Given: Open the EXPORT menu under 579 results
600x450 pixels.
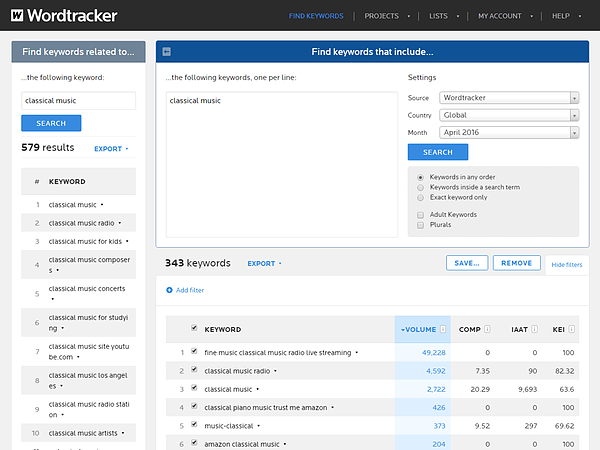Looking at the screenshot, I should coord(111,148).
